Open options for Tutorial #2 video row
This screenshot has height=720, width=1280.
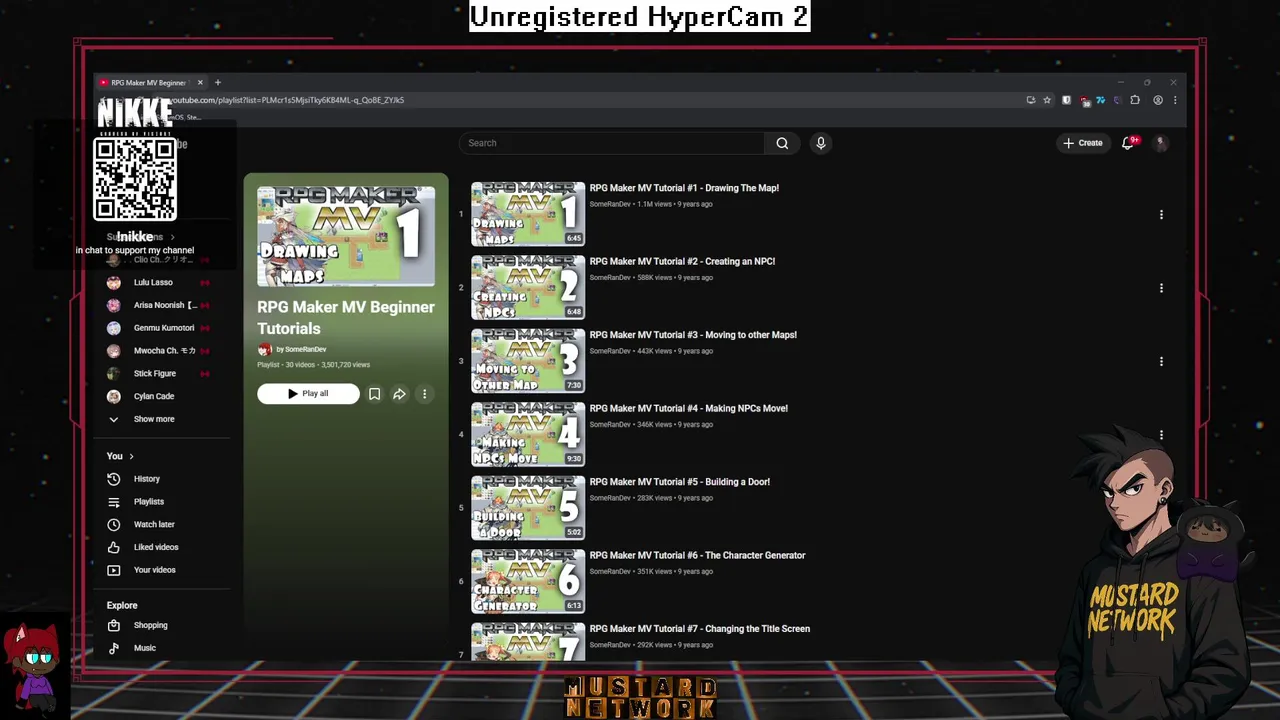[x=1161, y=288]
